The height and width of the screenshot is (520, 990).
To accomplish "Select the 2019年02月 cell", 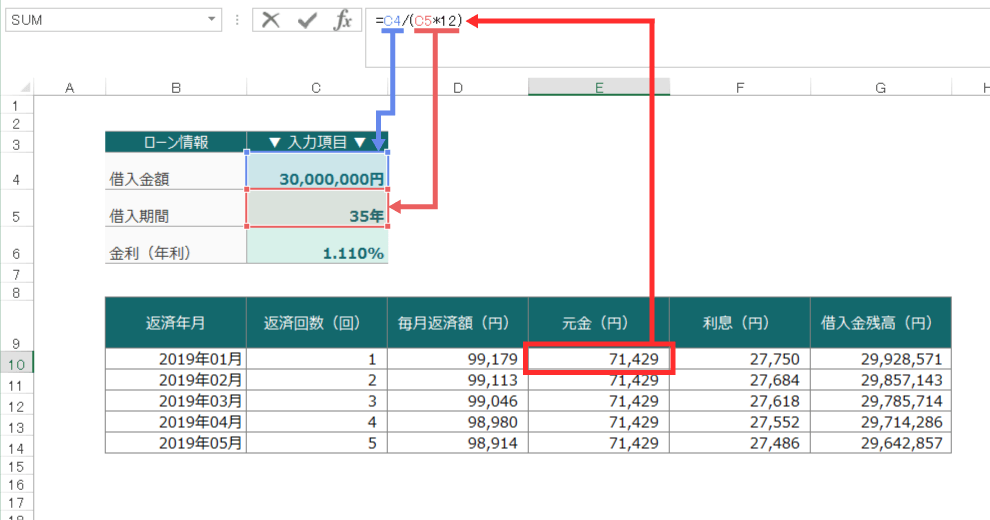I will tap(176, 380).
